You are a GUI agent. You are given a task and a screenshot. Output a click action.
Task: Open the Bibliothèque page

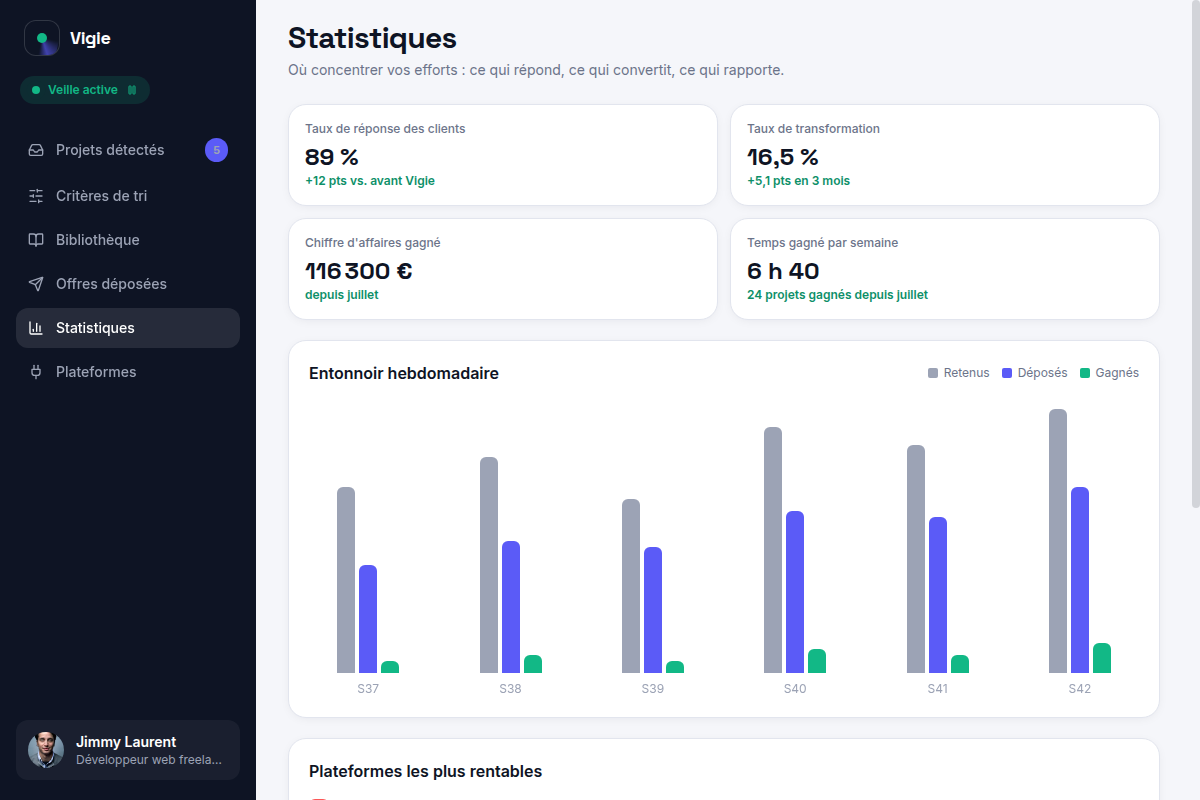point(128,240)
